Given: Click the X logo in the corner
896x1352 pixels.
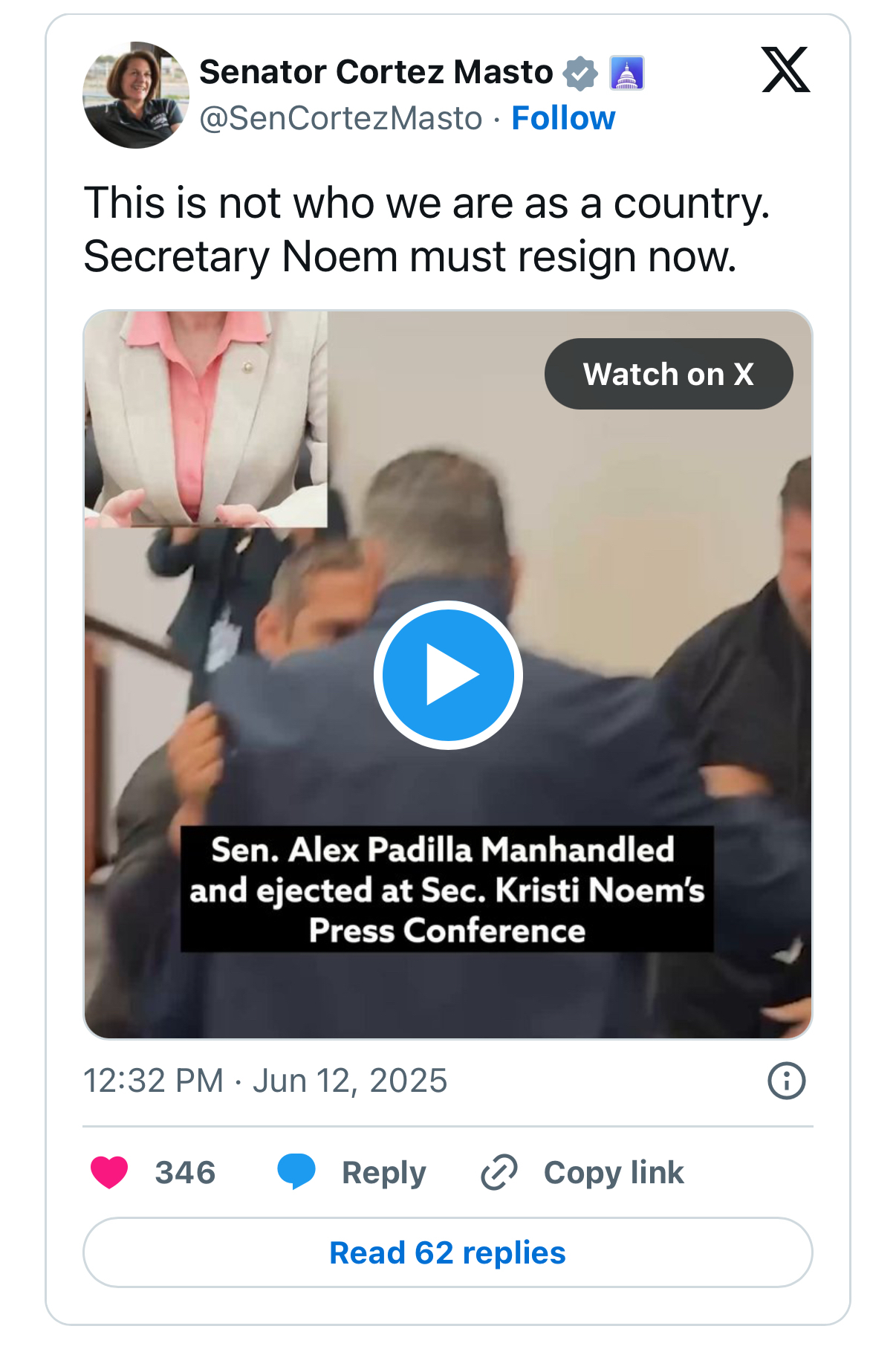Looking at the screenshot, I should tap(785, 70).
